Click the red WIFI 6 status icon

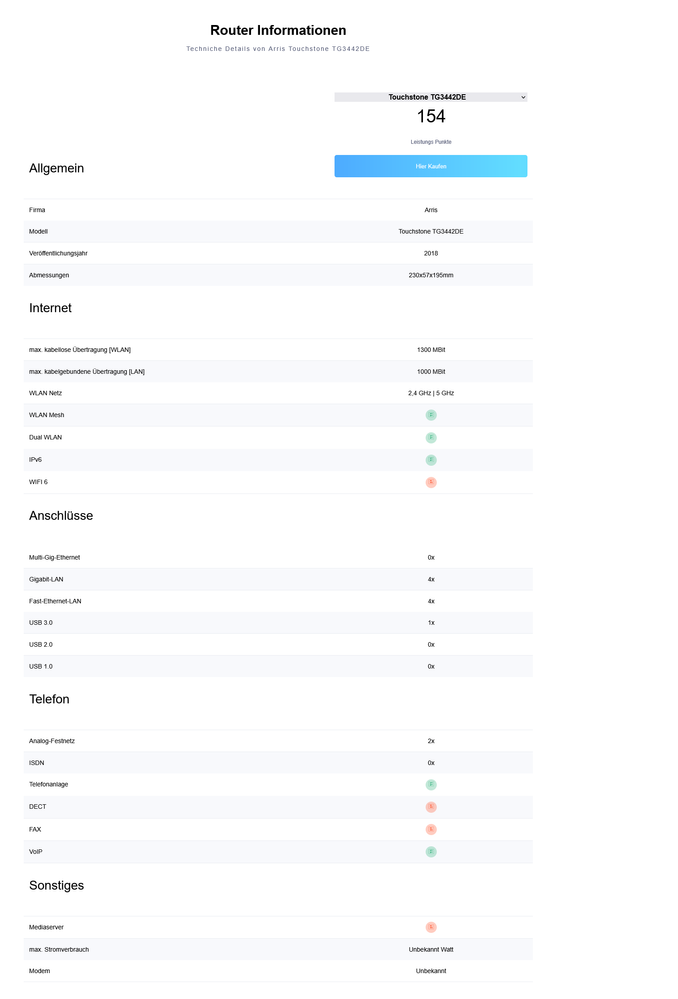tap(431, 481)
